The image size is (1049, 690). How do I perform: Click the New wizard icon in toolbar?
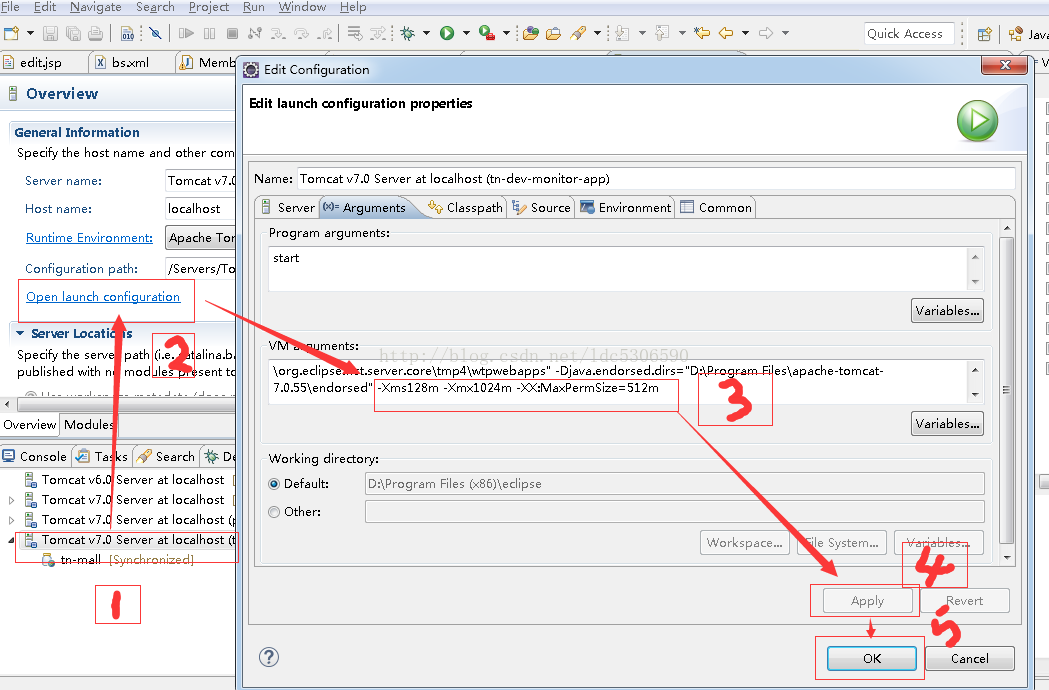11,33
